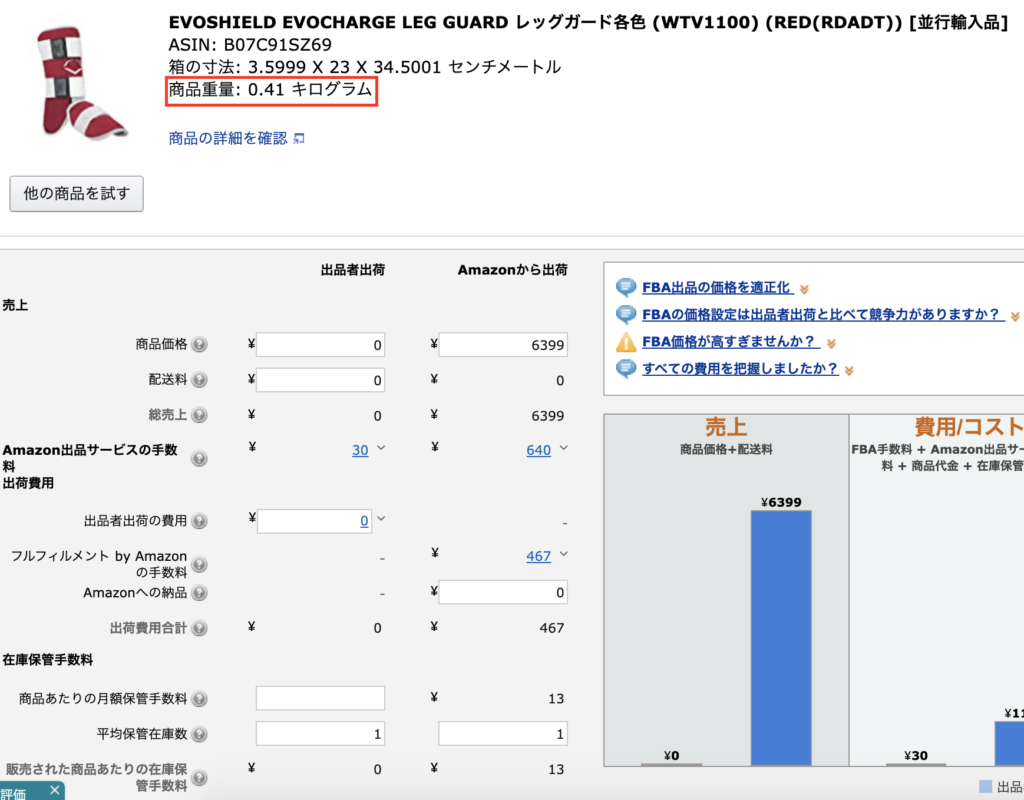Open help icon beside 出荷費用合計
Image resolution: width=1024 pixels, height=800 pixels.
click(199, 628)
